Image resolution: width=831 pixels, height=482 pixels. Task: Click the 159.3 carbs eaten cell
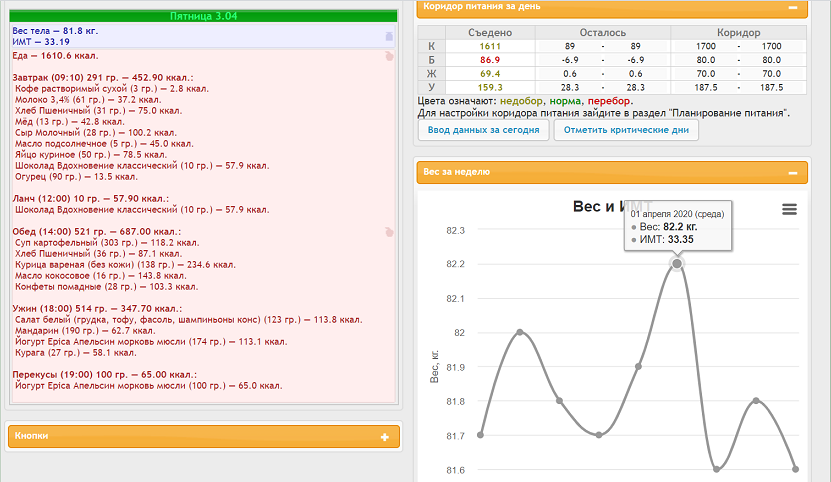tap(490, 88)
